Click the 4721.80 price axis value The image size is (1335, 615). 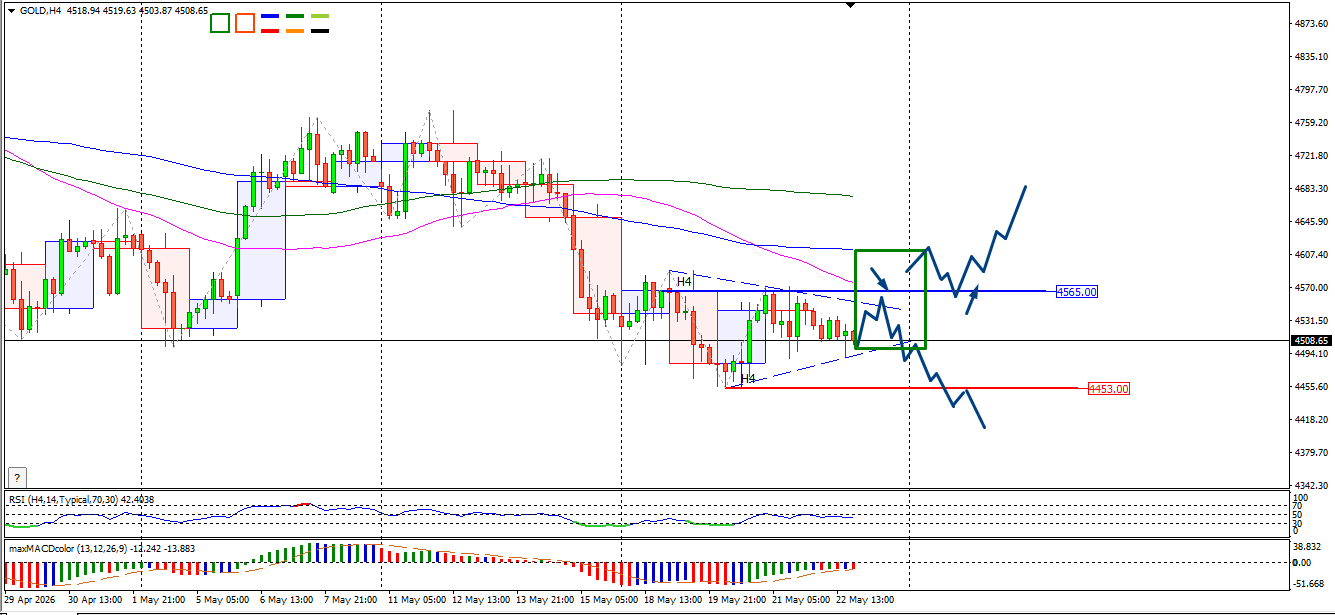(x=1310, y=156)
